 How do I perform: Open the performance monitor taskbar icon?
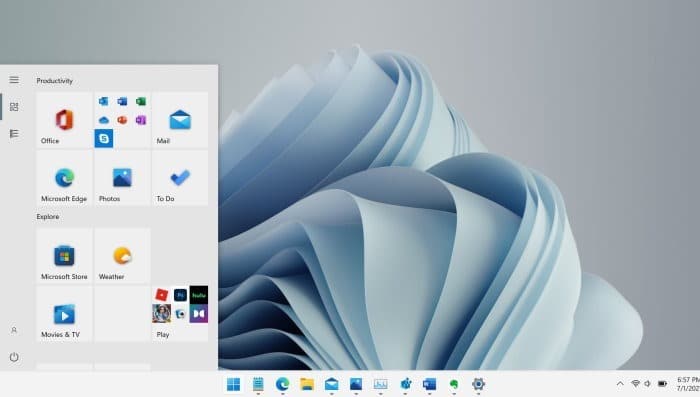click(x=380, y=384)
